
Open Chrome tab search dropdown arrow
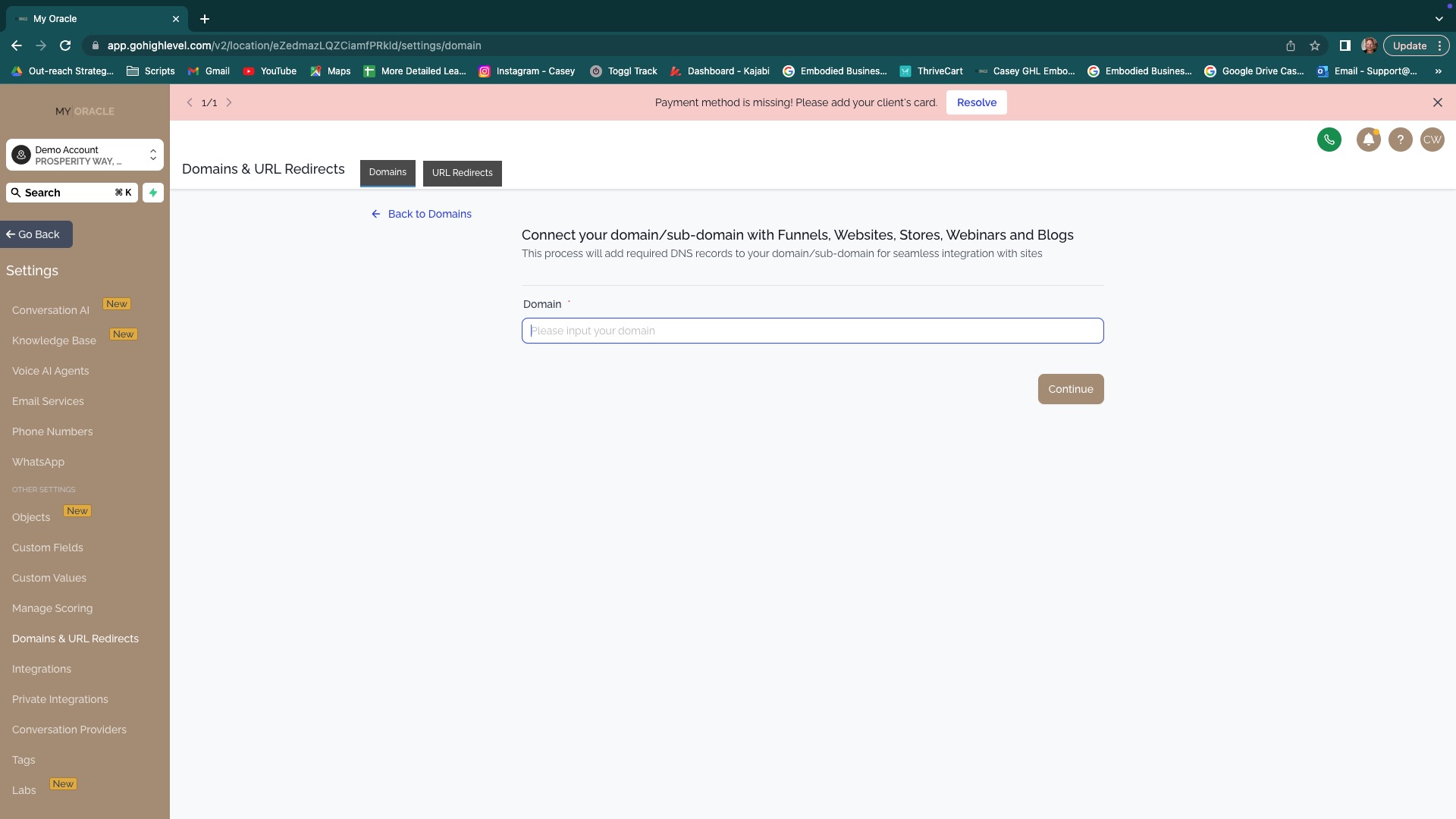pyautogui.click(x=1439, y=18)
